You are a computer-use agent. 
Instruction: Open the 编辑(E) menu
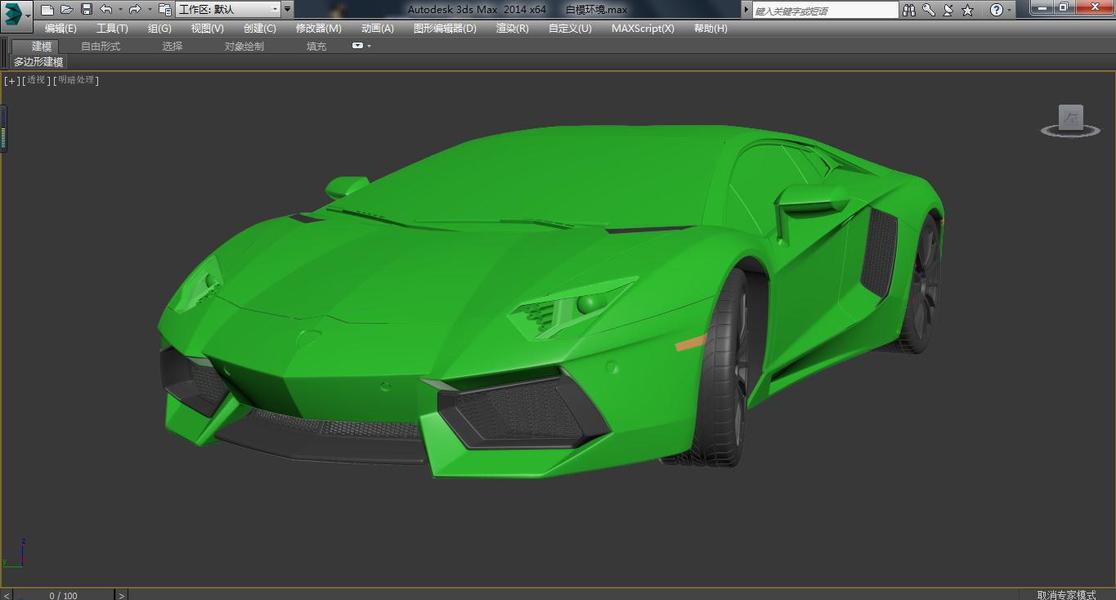pos(60,28)
